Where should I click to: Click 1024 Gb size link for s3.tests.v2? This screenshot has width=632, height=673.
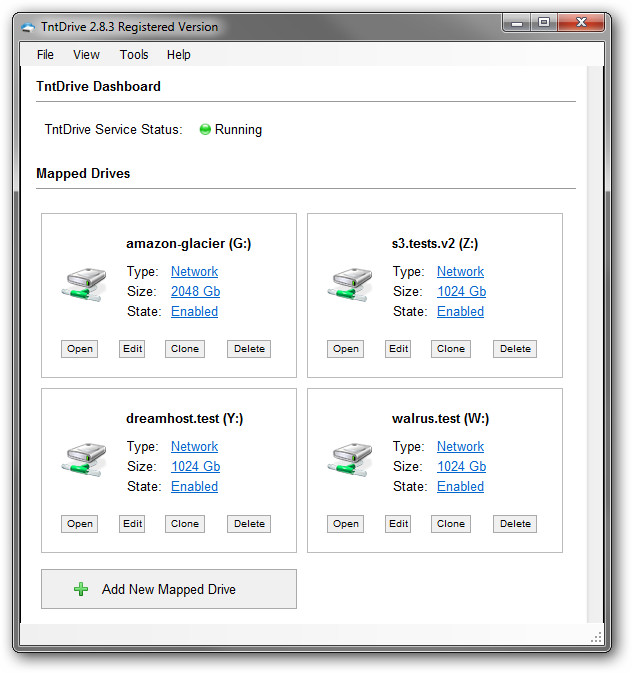(x=462, y=291)
